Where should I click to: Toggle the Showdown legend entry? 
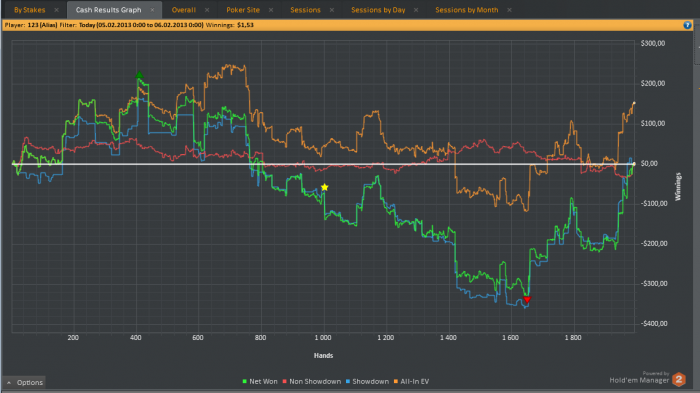click(367, 381)
